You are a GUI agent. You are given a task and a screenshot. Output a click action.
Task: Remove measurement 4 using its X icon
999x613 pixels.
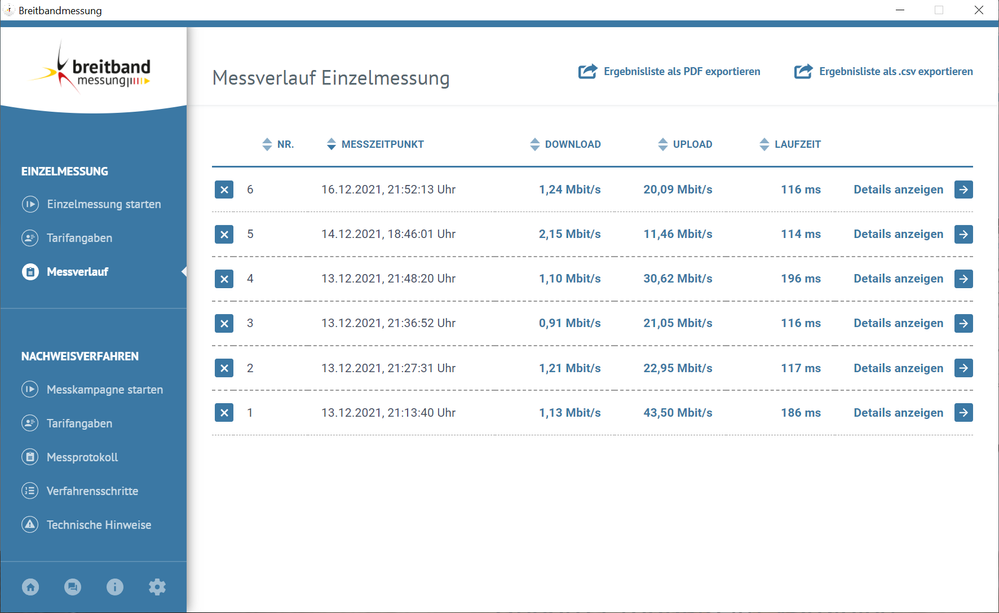224,278
